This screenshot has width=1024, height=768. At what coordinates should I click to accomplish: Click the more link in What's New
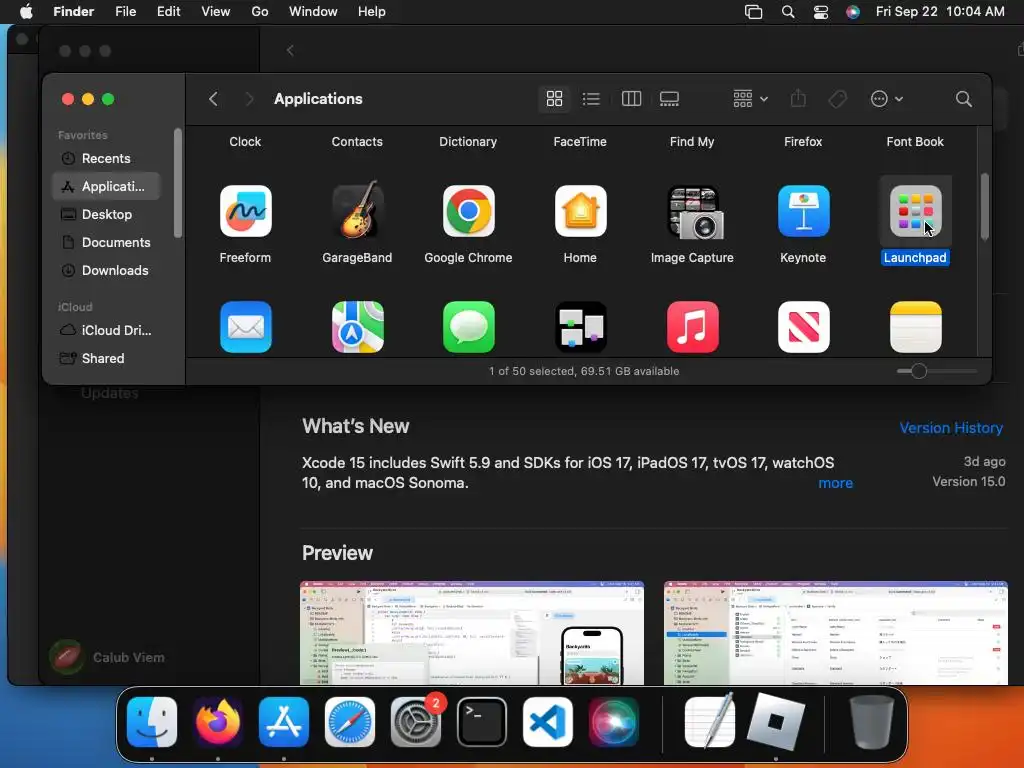coord(835,483)
